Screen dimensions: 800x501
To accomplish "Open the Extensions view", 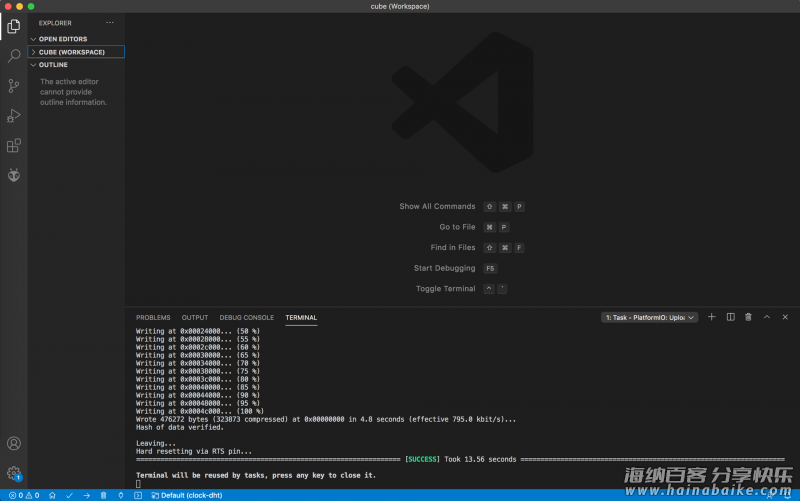I will 14,146.
